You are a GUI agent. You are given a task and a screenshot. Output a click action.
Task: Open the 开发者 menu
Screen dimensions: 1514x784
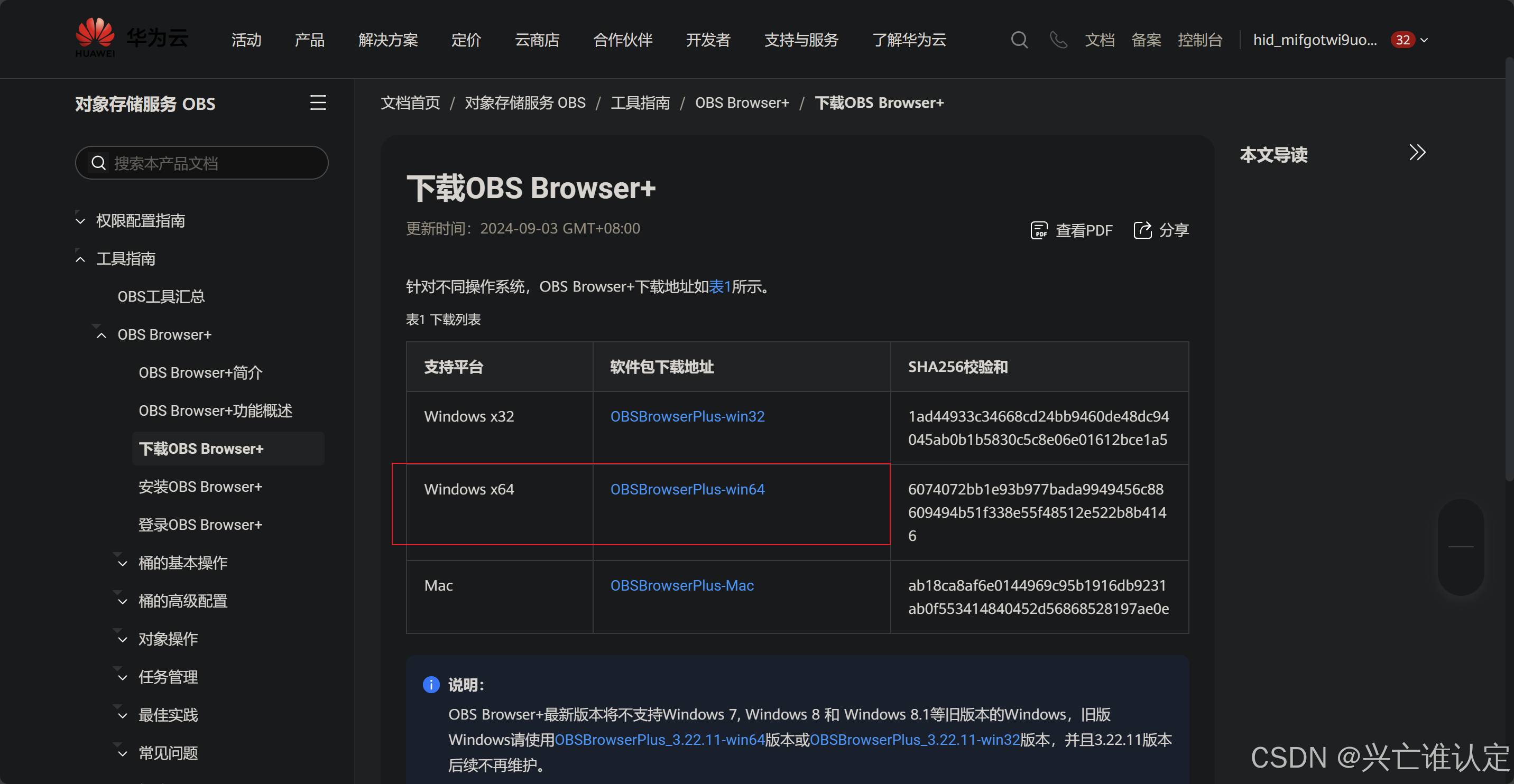708,40
